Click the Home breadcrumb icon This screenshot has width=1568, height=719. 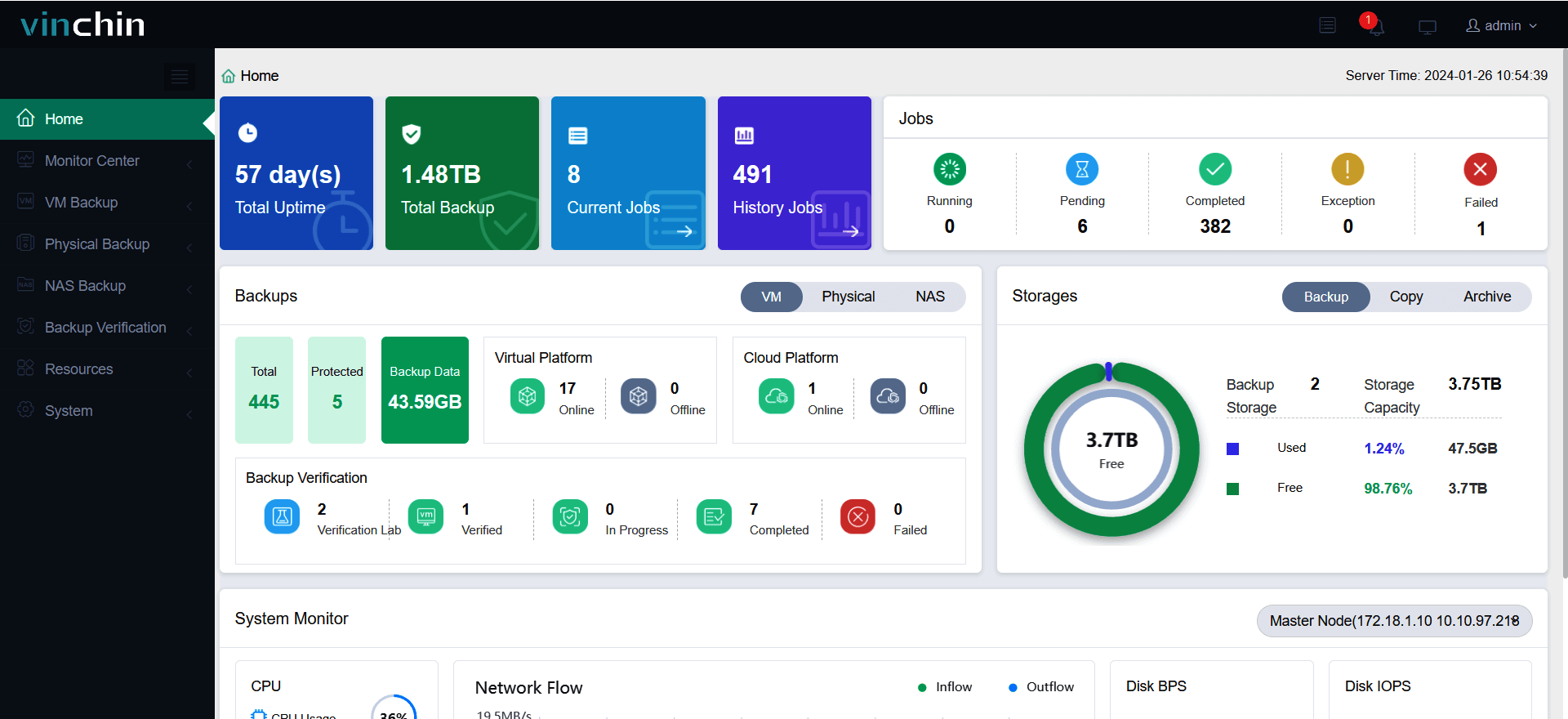point(229,76)
